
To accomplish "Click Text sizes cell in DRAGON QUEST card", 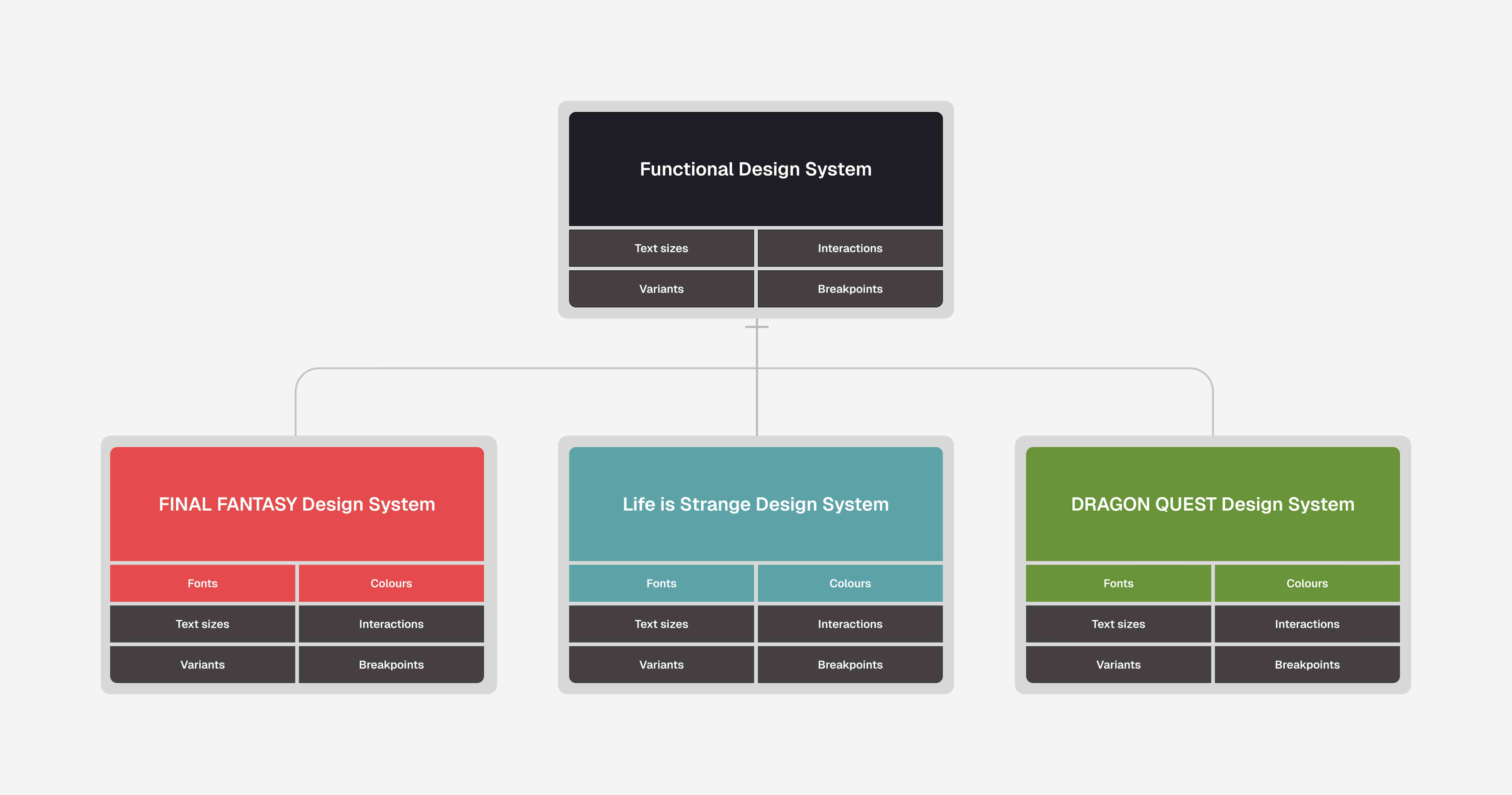I will click(1118, 624).
